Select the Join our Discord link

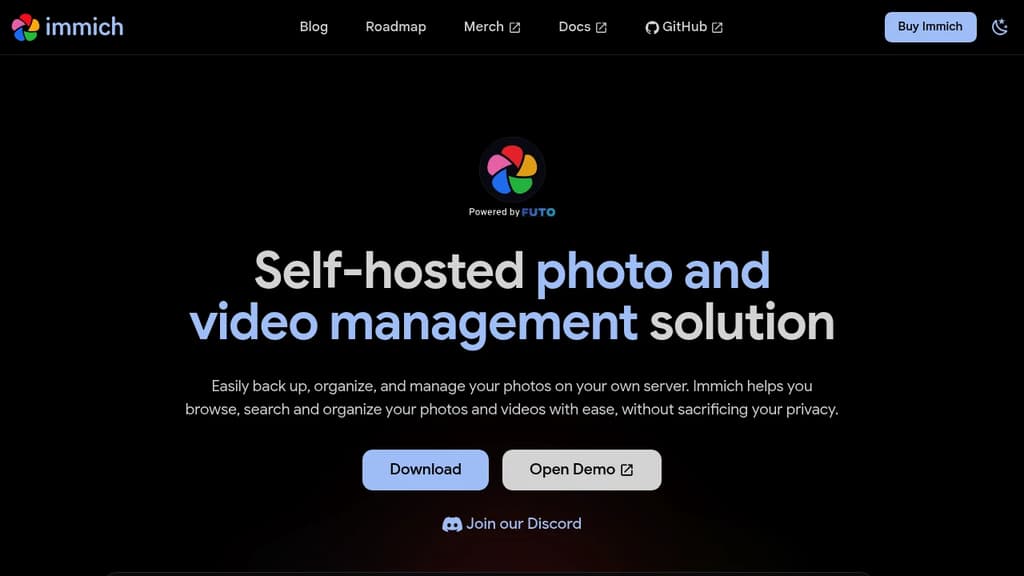522,523
